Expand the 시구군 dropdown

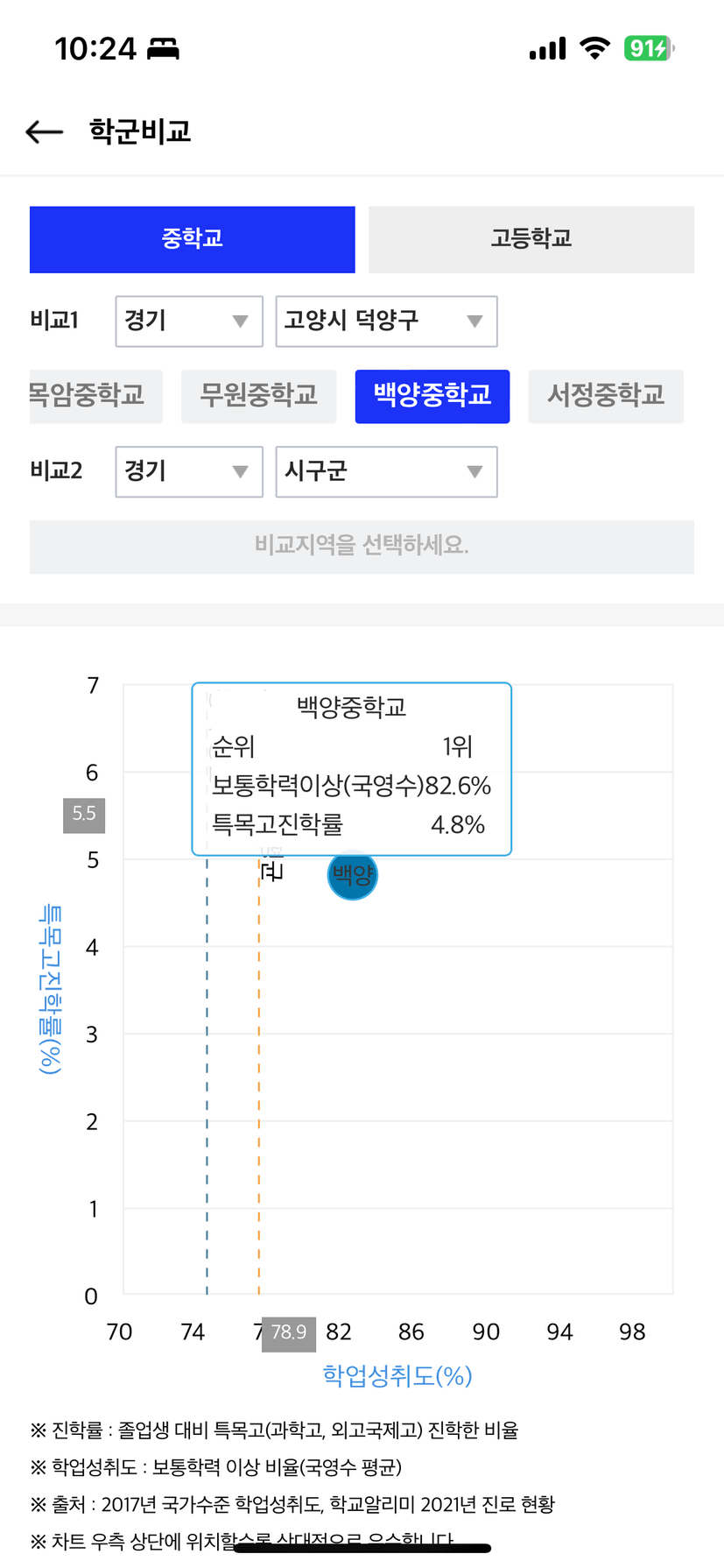[x=386, y=471]
